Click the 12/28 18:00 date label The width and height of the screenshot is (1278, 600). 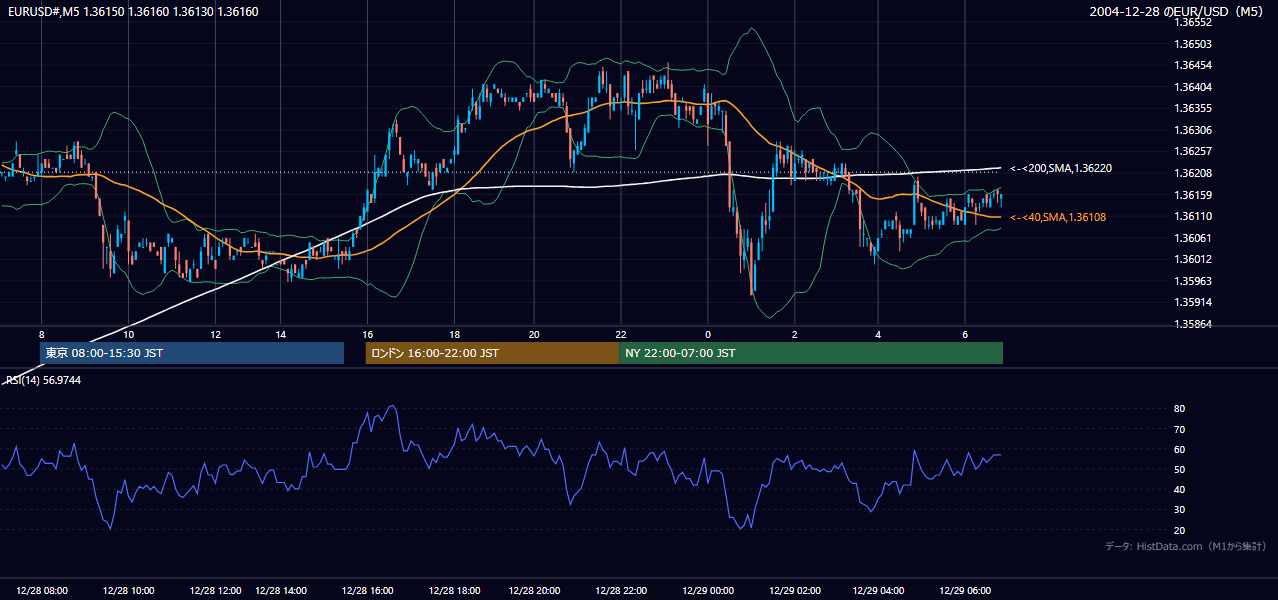[x=454, y=590]
